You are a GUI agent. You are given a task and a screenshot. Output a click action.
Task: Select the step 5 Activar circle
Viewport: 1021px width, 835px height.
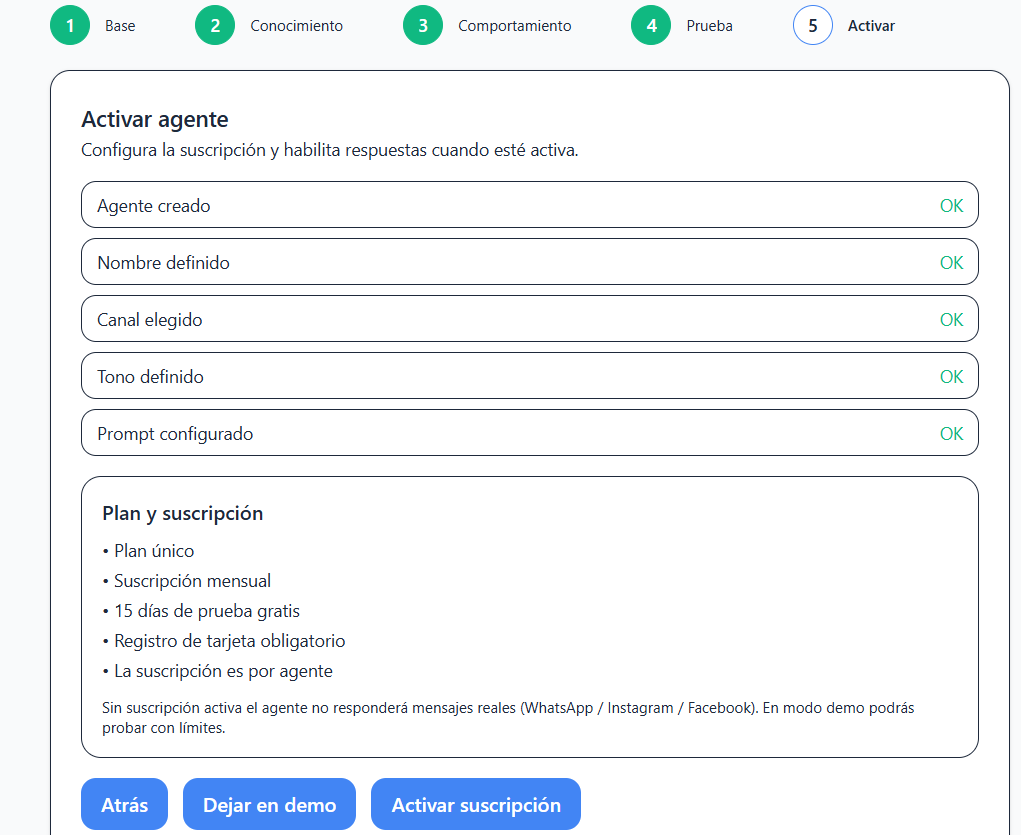812,25
